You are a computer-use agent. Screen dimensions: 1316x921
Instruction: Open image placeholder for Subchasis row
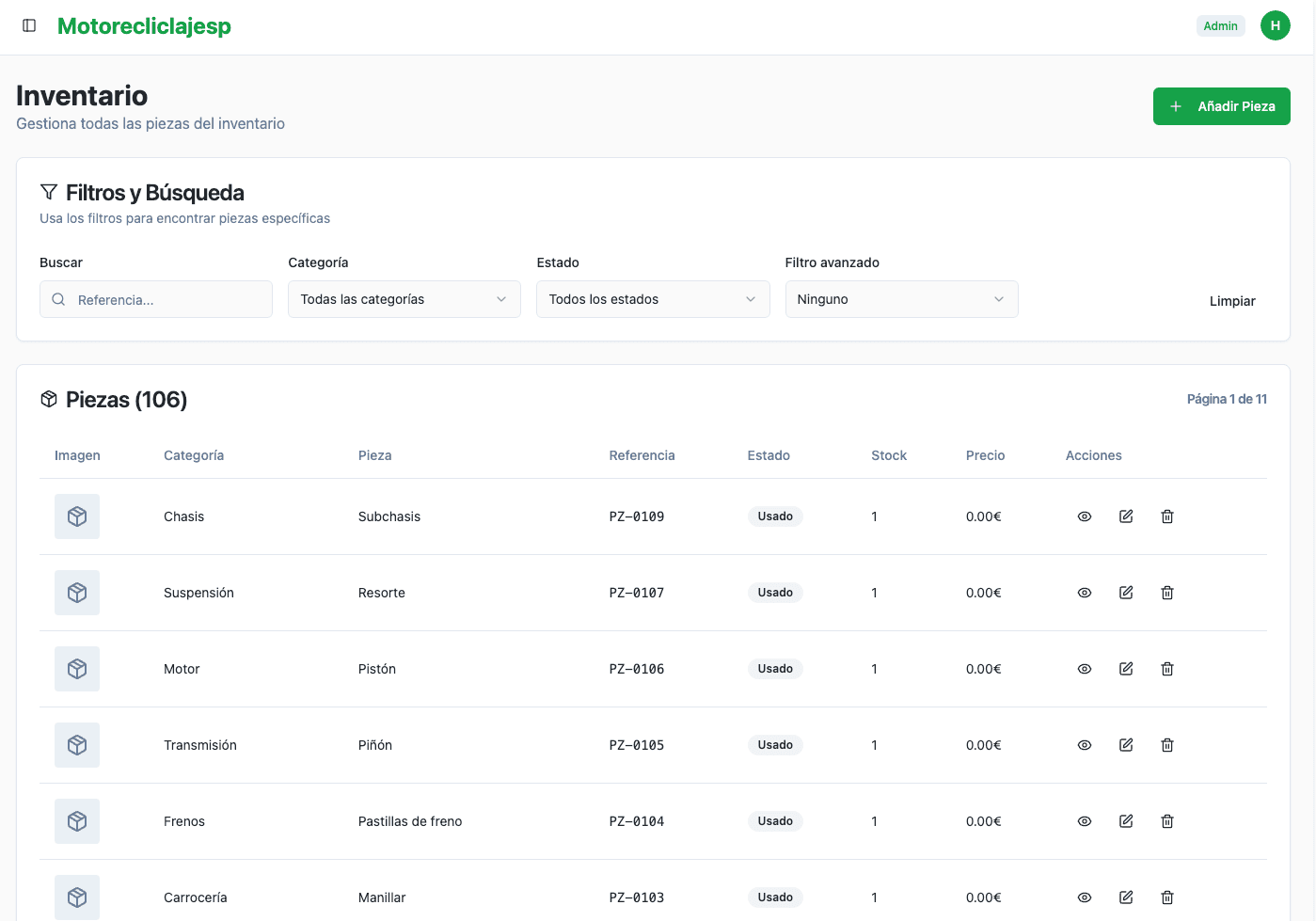[77, 516]
